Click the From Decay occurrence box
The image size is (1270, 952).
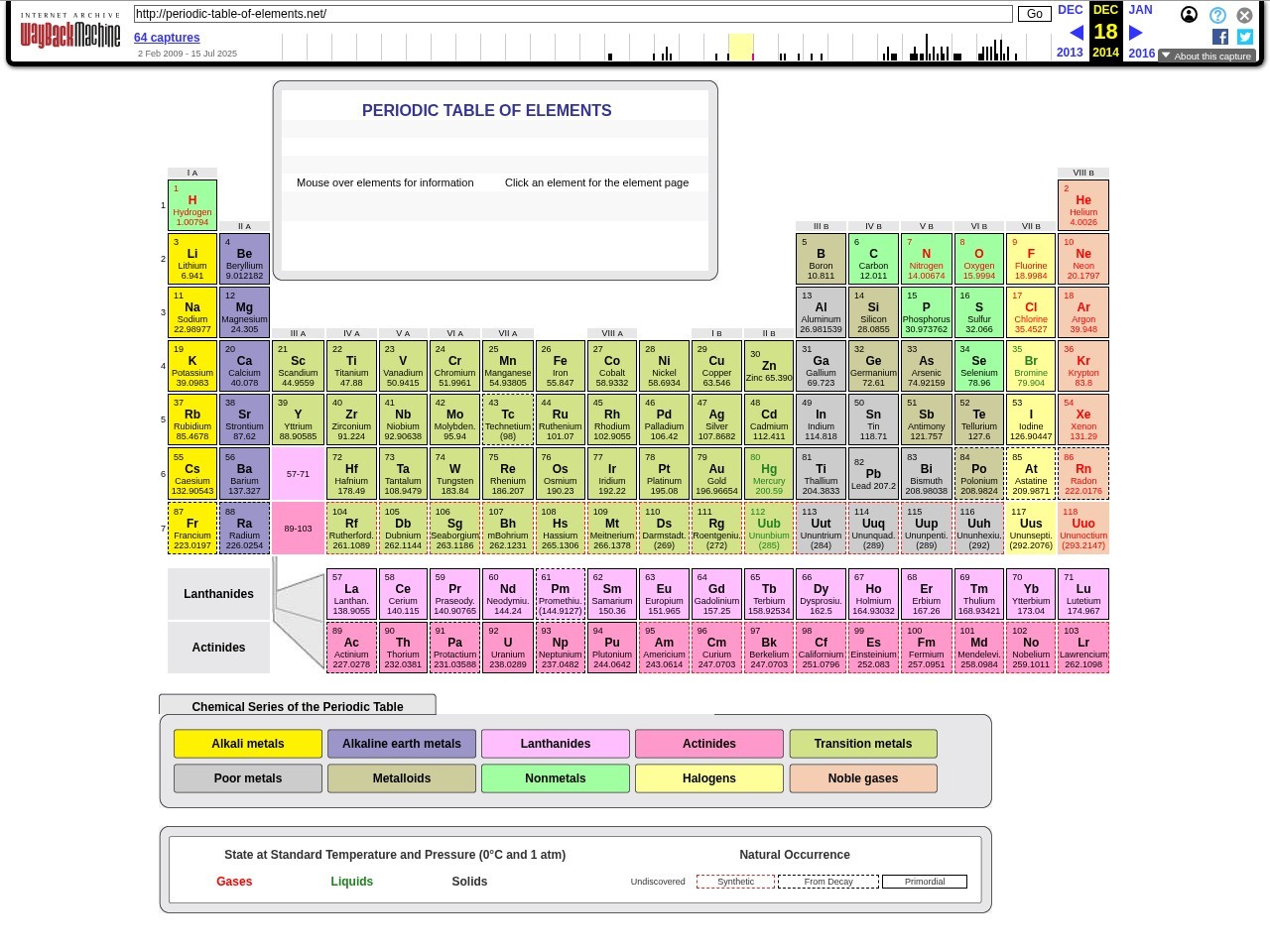(x=828, y=882)
